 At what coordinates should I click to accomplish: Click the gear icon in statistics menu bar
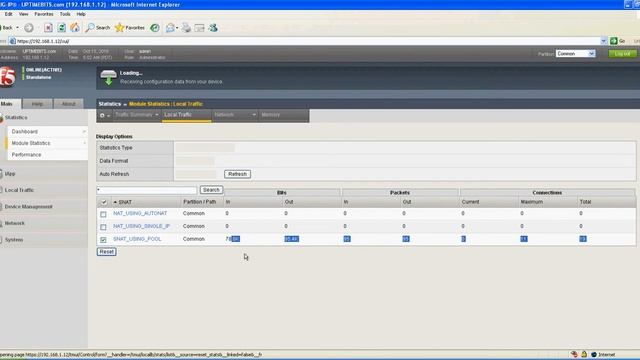[102, 116]
